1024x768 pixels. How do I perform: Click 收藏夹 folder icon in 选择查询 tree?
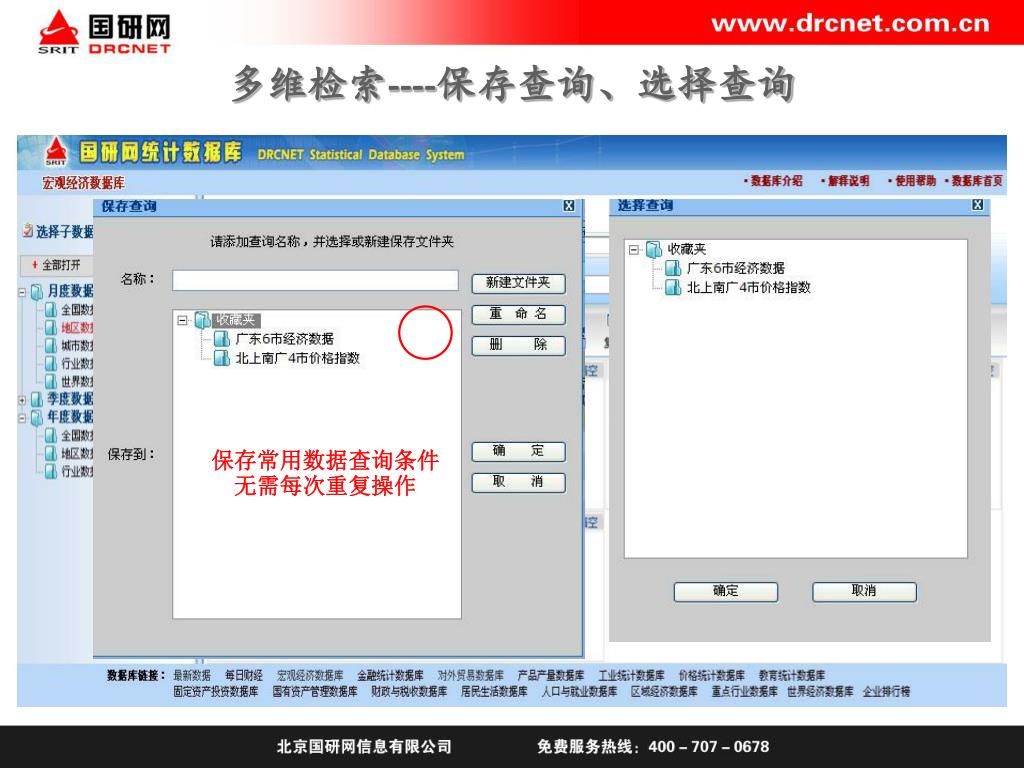coord(654,249)
